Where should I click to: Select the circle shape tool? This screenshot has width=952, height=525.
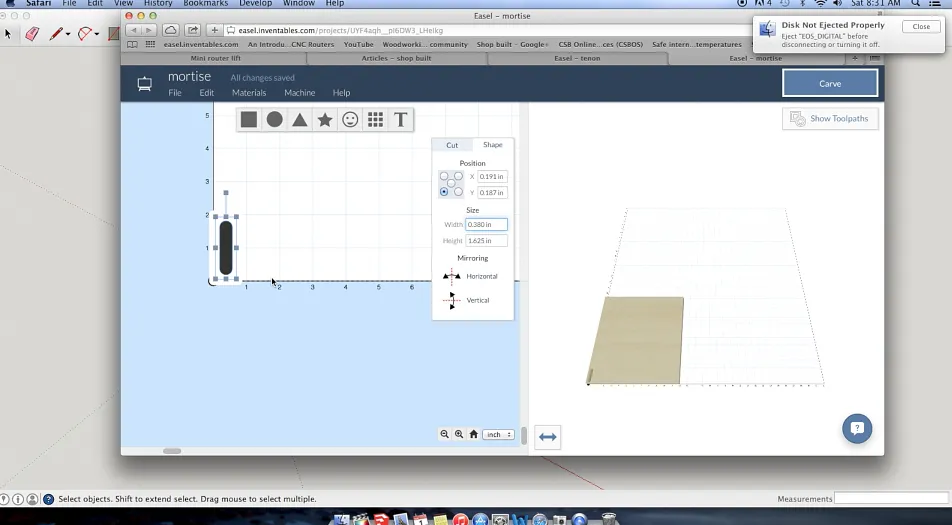click(x=274, y=120)
